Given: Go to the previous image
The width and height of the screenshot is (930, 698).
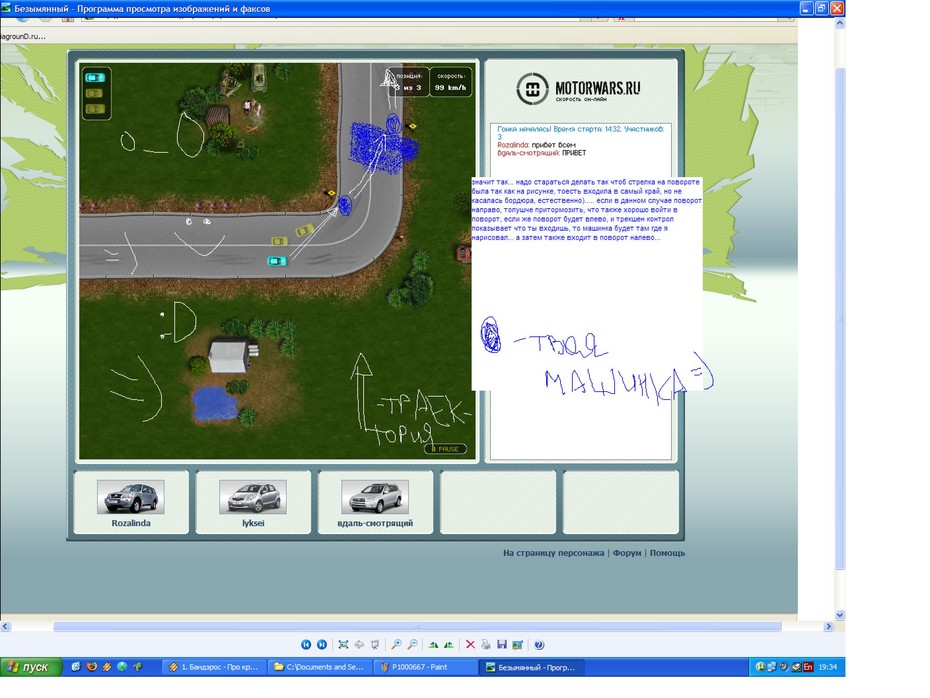Looking at the screenshot, I should [307, 645].
